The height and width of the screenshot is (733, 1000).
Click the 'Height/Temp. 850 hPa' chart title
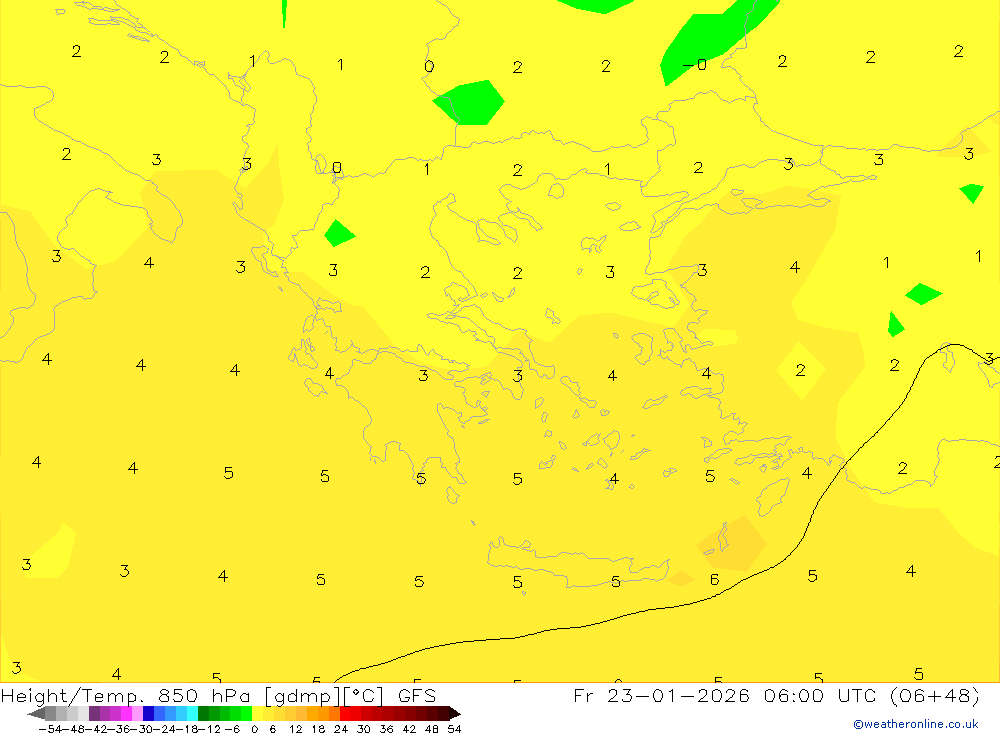point(127,696)
